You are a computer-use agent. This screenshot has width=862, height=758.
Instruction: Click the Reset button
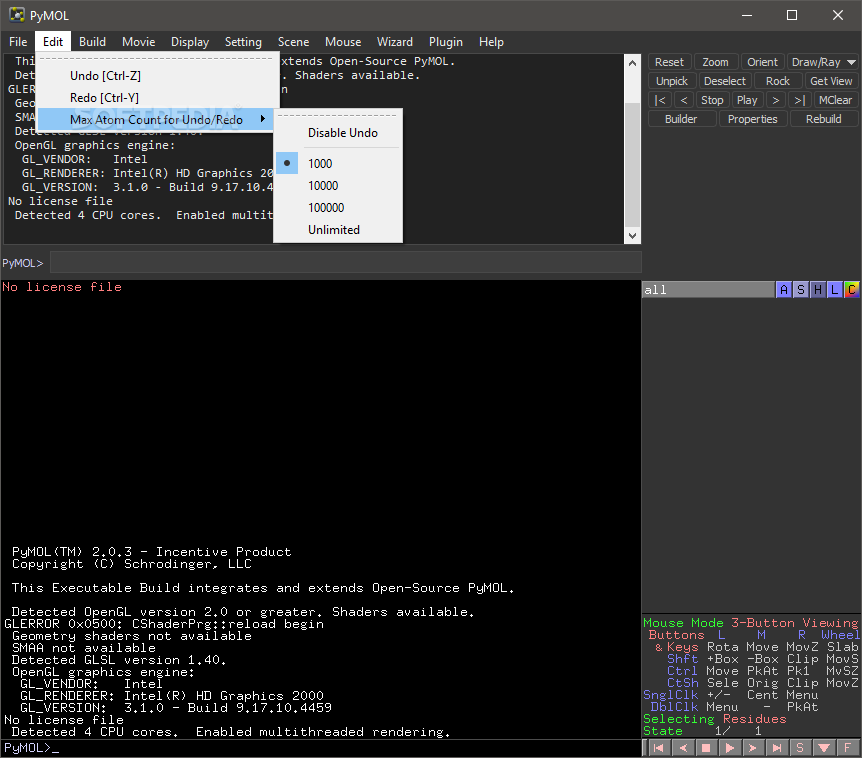coord(669,62)
